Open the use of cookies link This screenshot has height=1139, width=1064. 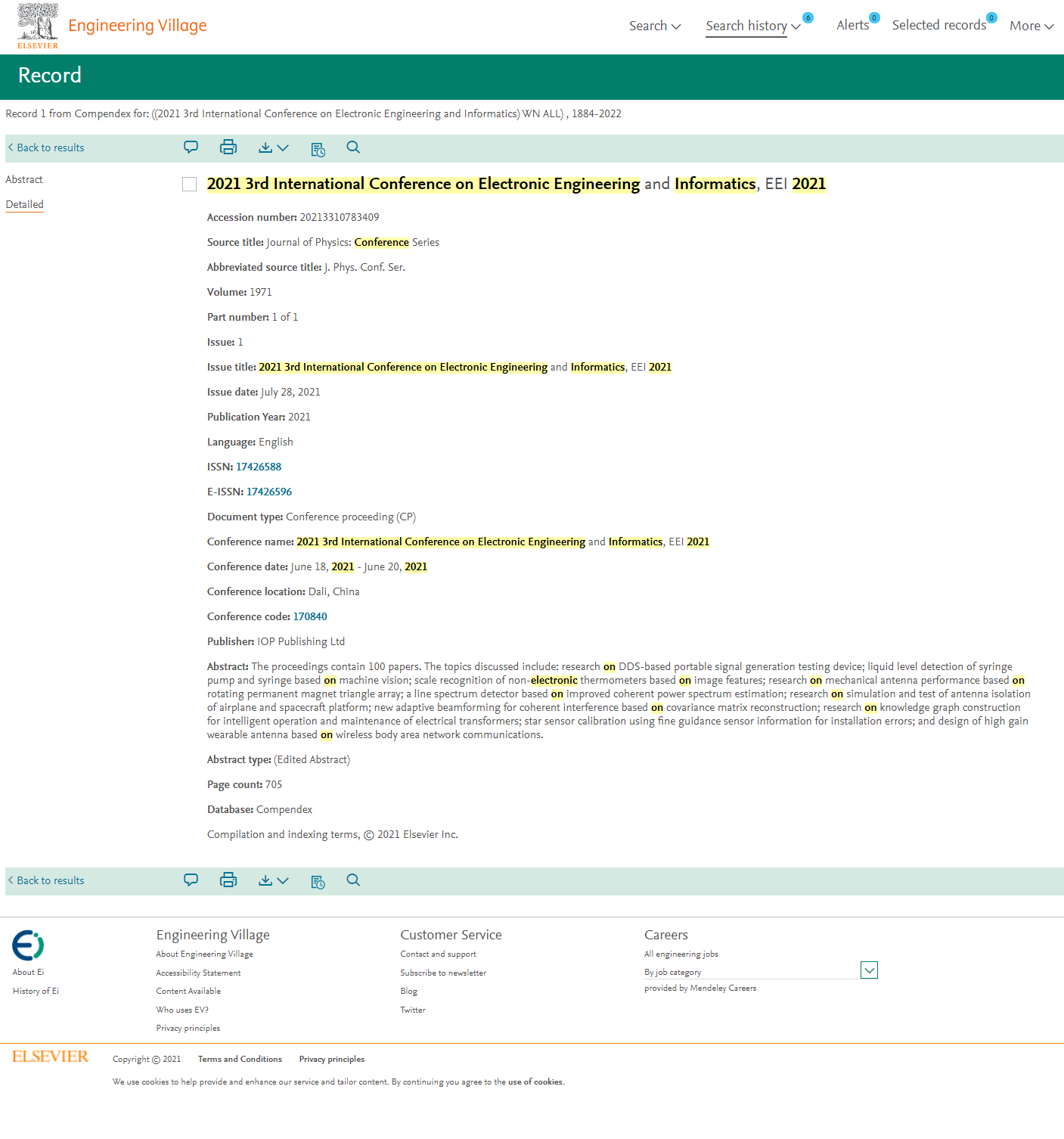pyautogui.click(x=535, y=1082)
